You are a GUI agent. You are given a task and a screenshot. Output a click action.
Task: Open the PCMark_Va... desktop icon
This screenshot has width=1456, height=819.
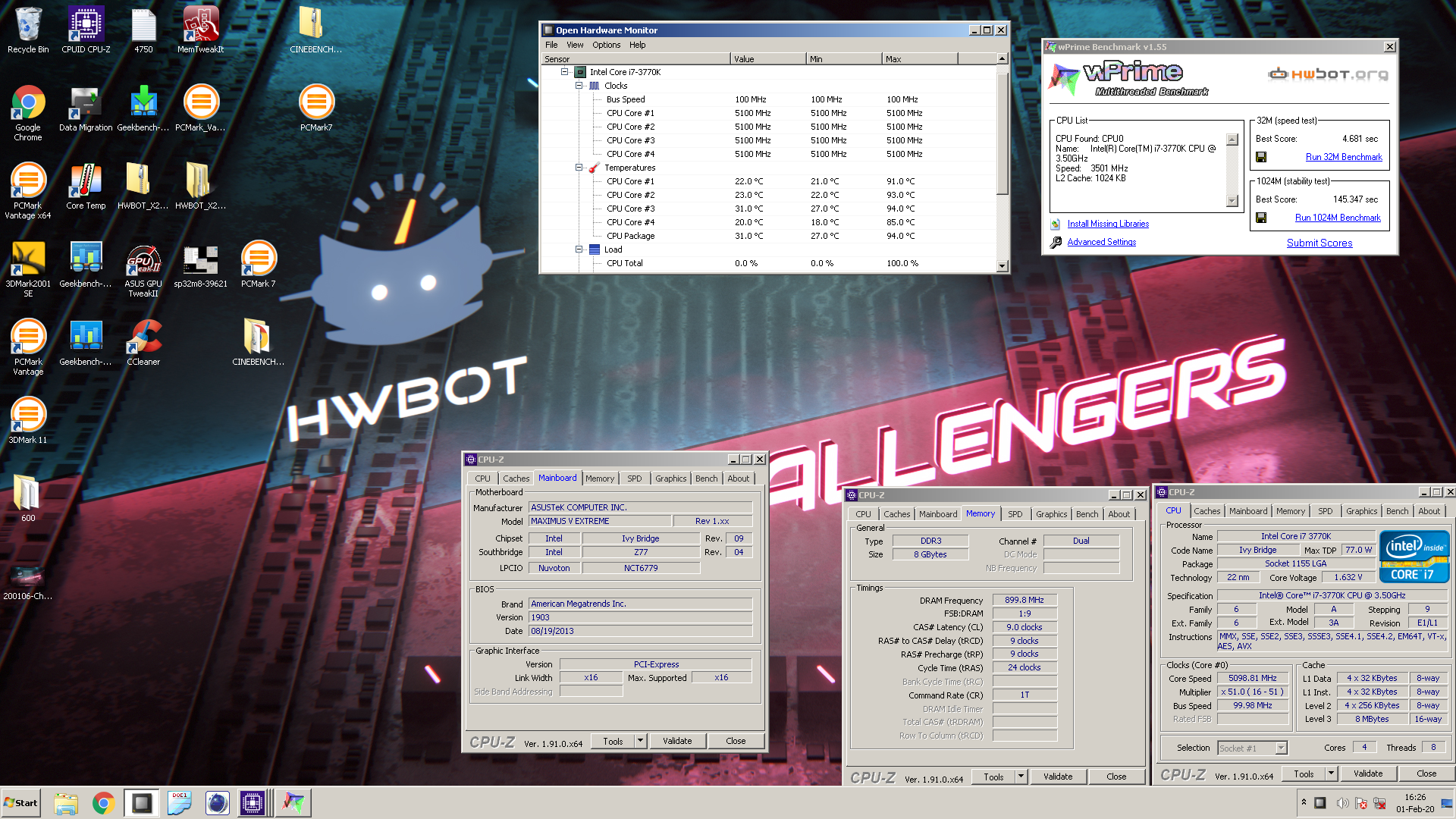[x=201, y=108]
